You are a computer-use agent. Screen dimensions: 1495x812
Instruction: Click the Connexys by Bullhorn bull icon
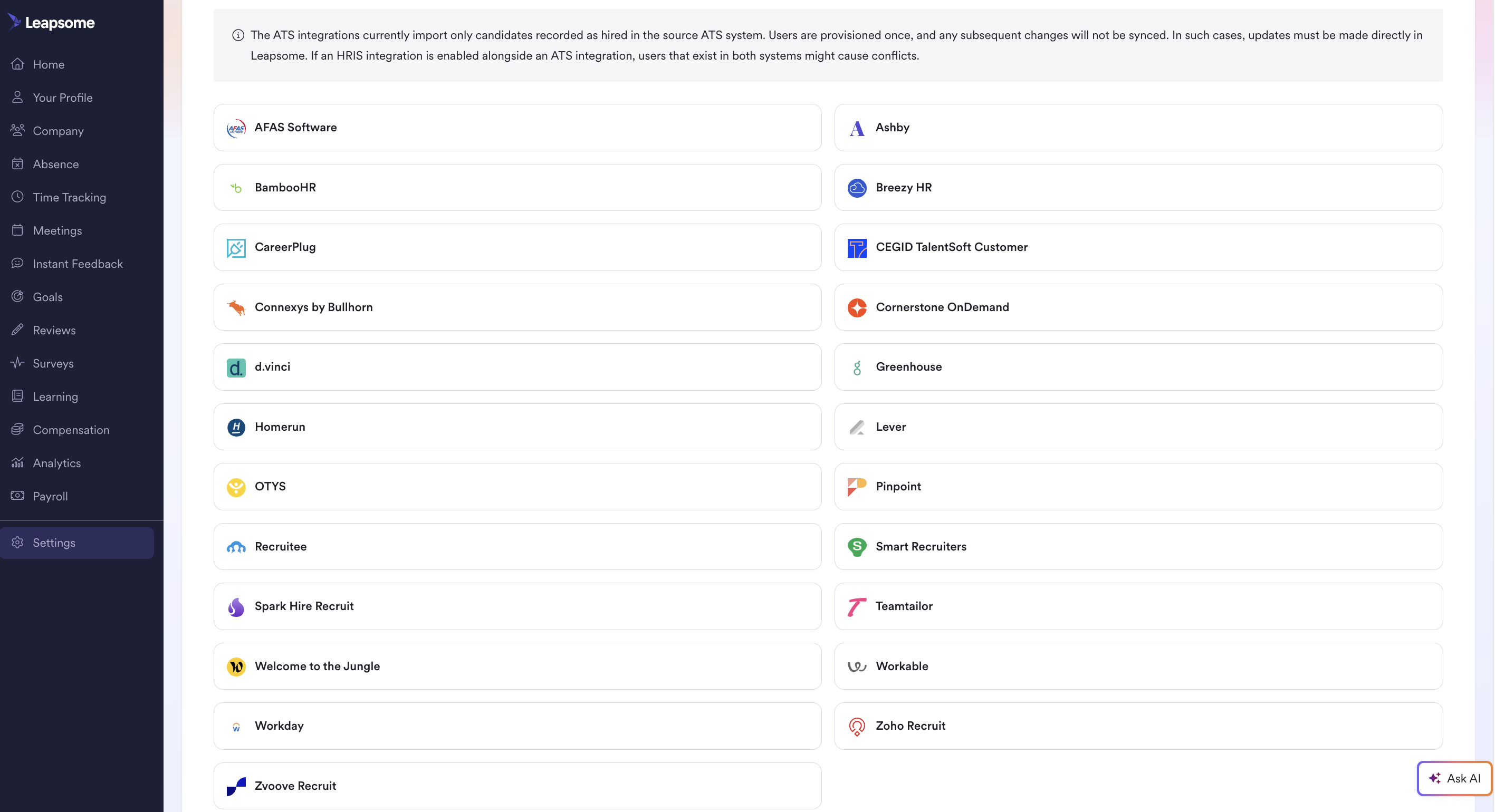(x=236, y=307)
